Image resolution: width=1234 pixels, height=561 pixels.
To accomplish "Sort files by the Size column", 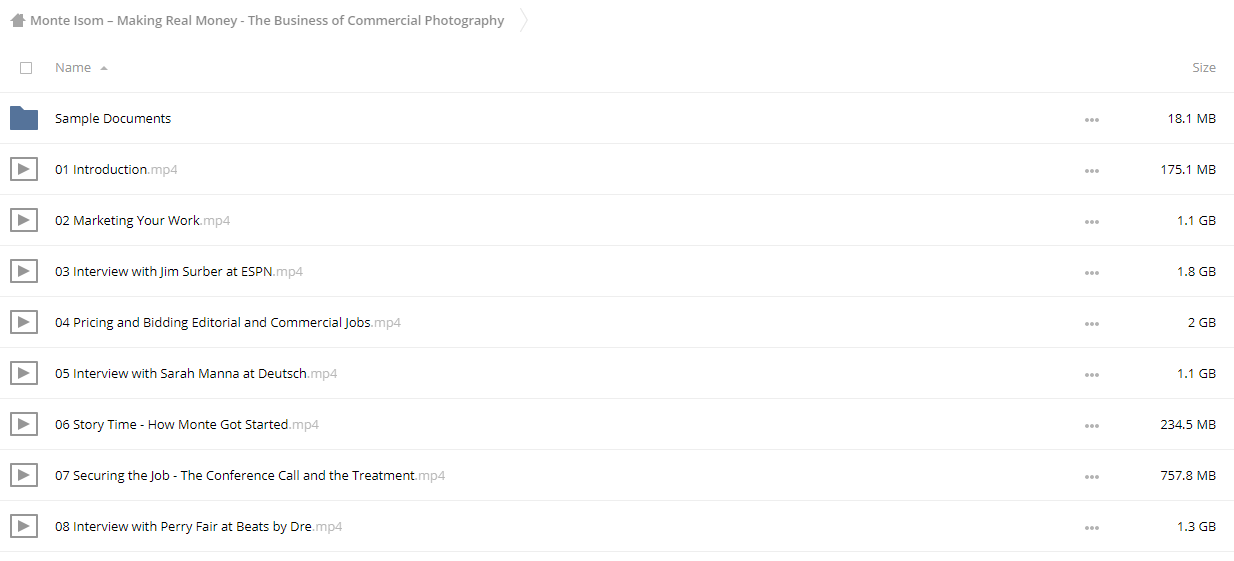I will pyautogui.click(x=1204, y=67).
